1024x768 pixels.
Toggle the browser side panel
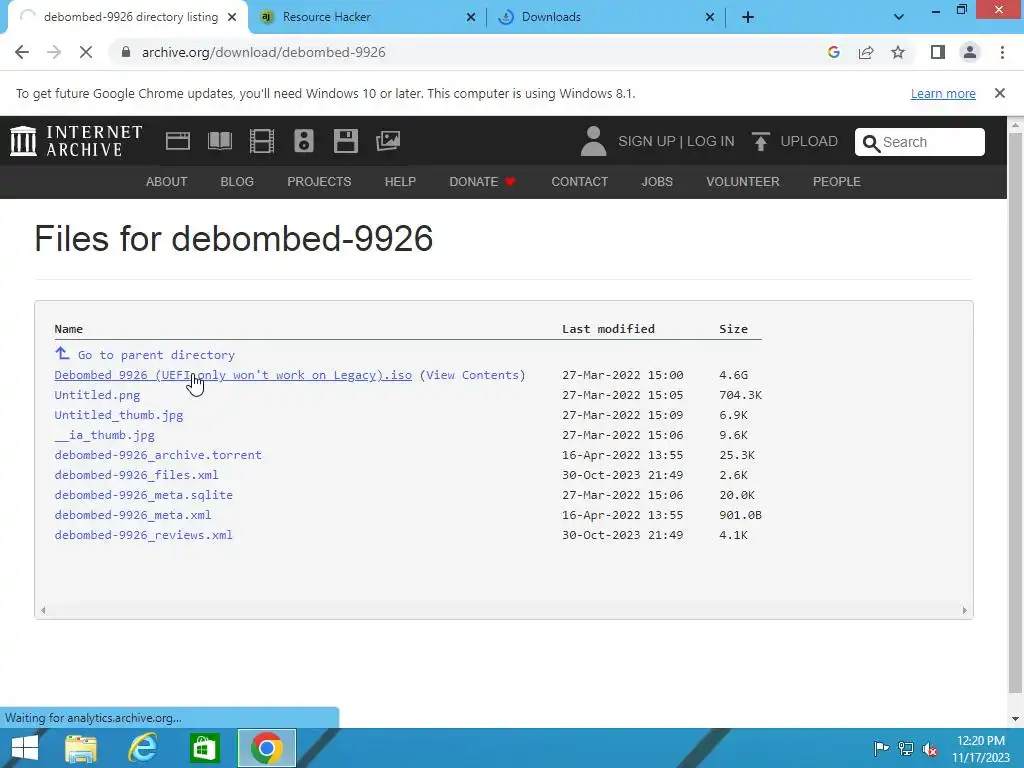pyautogui.click(x=938, y=52)
